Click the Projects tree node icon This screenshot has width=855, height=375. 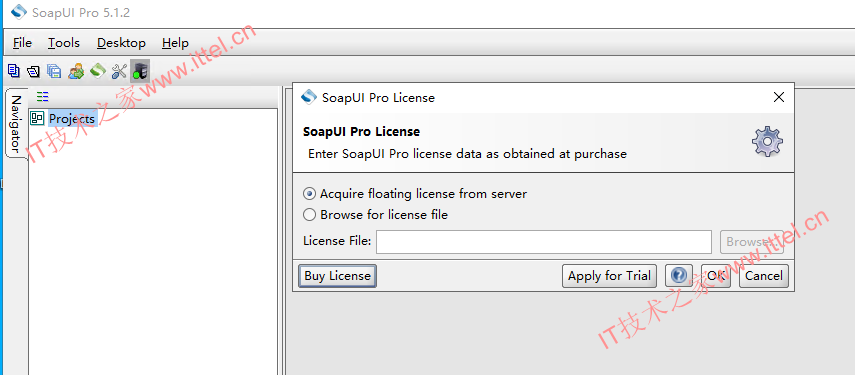pos(37,118)
